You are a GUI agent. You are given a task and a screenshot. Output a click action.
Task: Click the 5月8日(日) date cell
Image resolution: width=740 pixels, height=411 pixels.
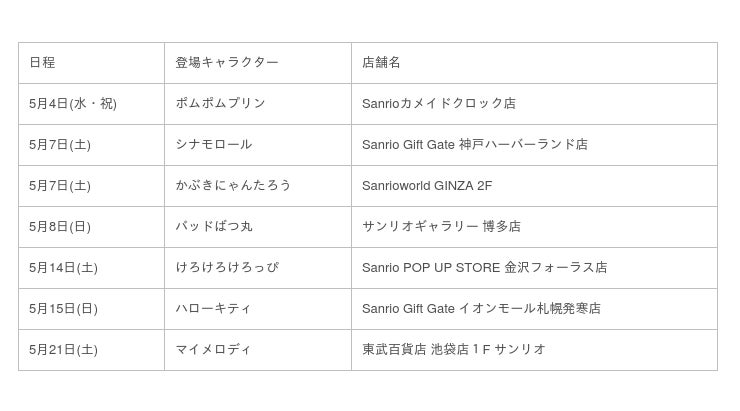60,226
